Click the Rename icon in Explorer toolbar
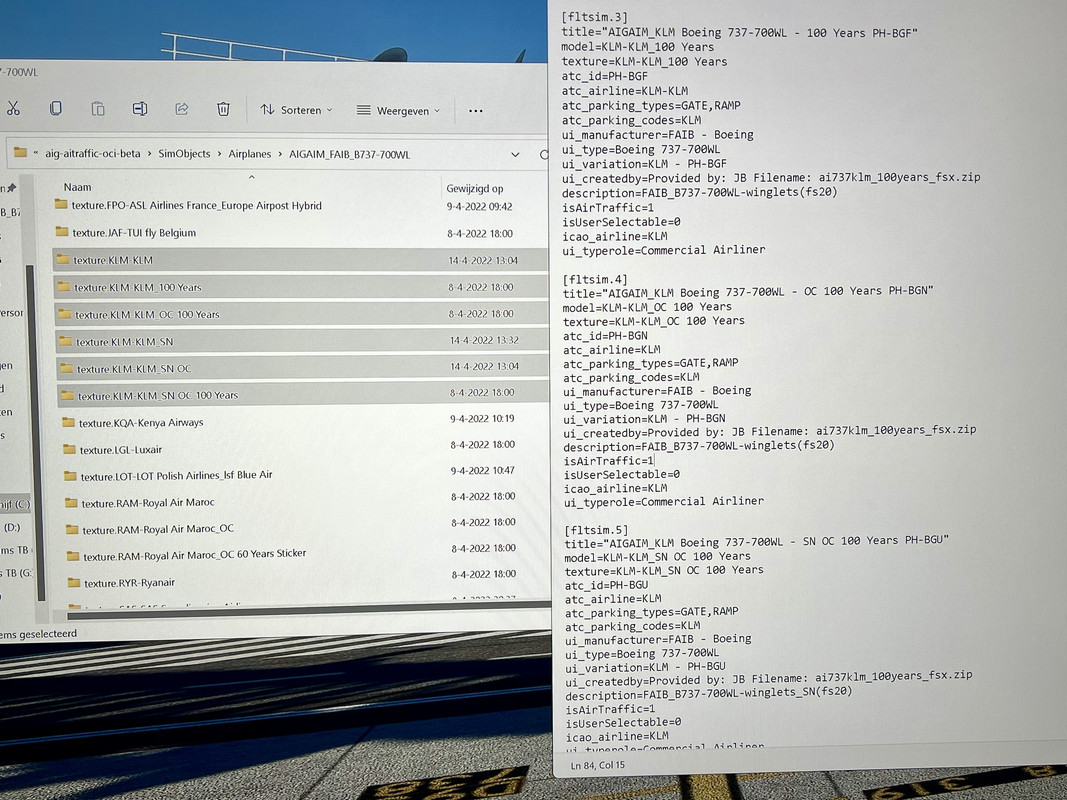The height and width of the screenshot is (800, 1067). pos(139,109)
